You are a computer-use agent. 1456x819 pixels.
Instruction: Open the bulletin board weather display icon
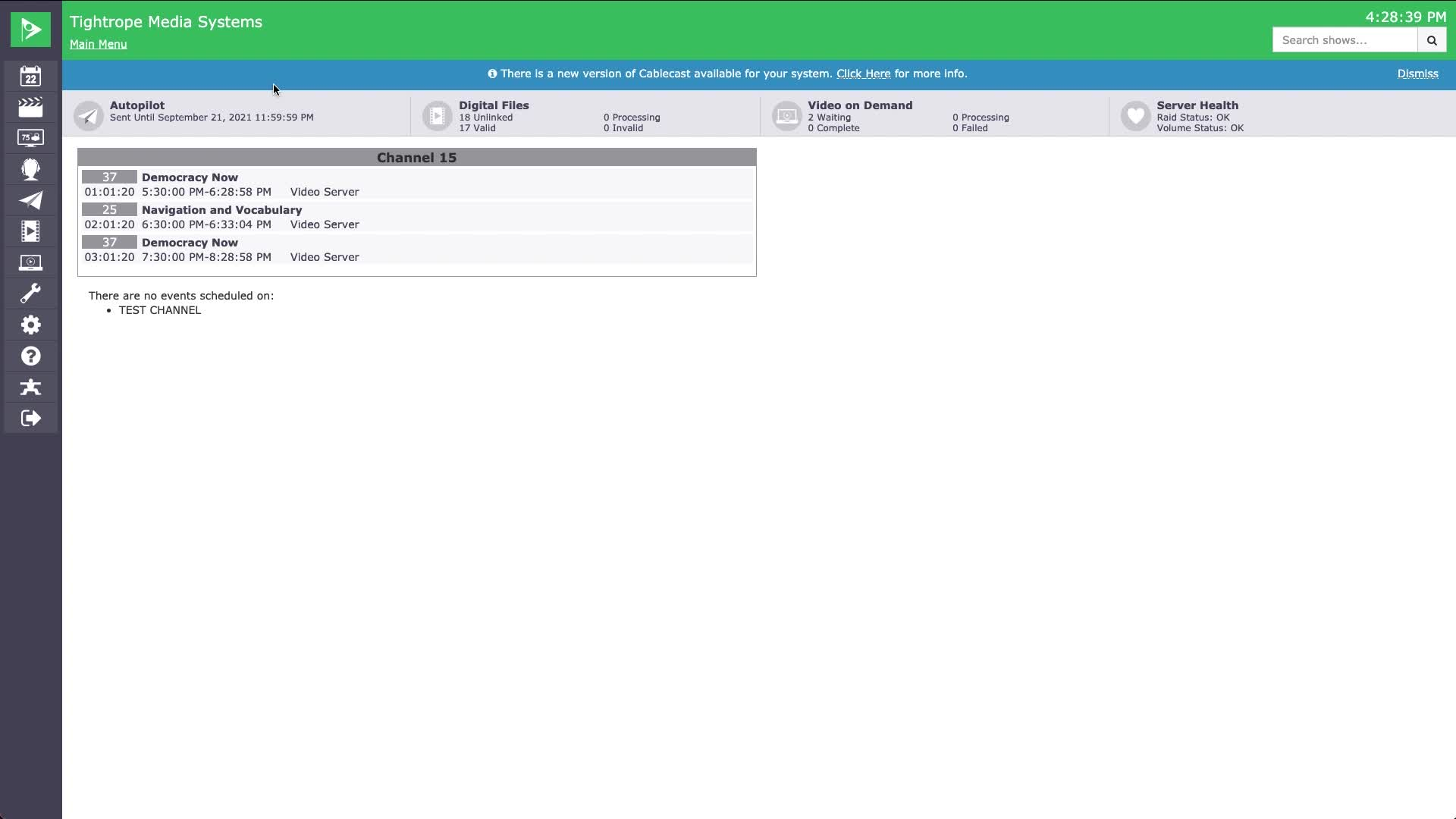(30, 138)
